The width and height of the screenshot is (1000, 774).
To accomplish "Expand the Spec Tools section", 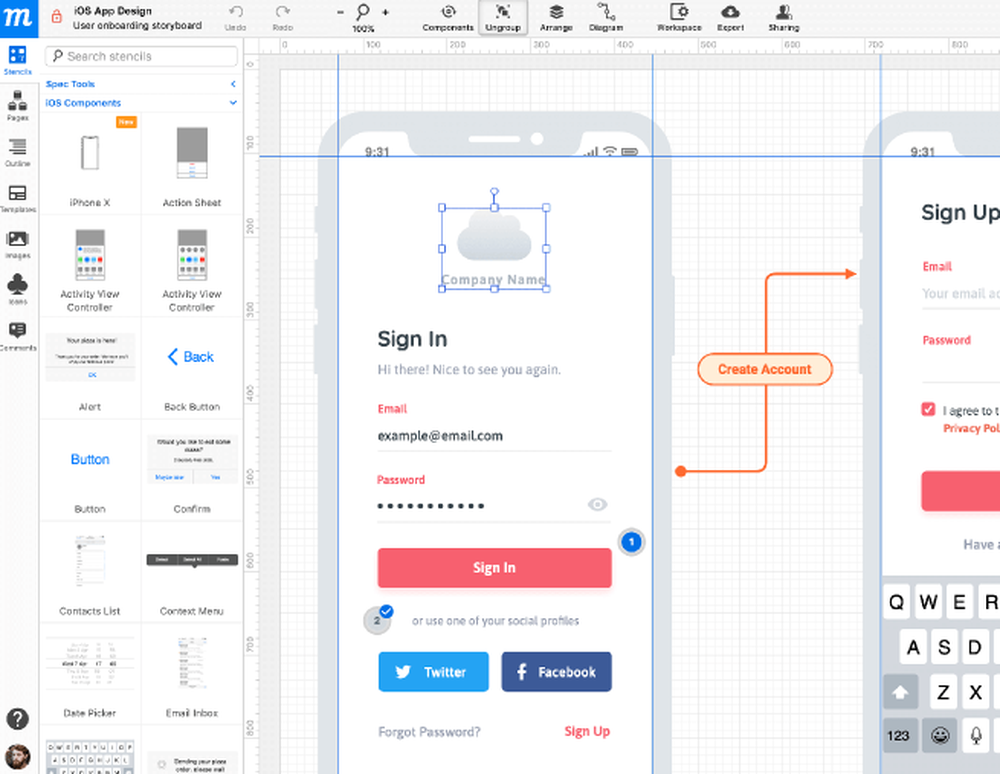I will pos(142,84).
